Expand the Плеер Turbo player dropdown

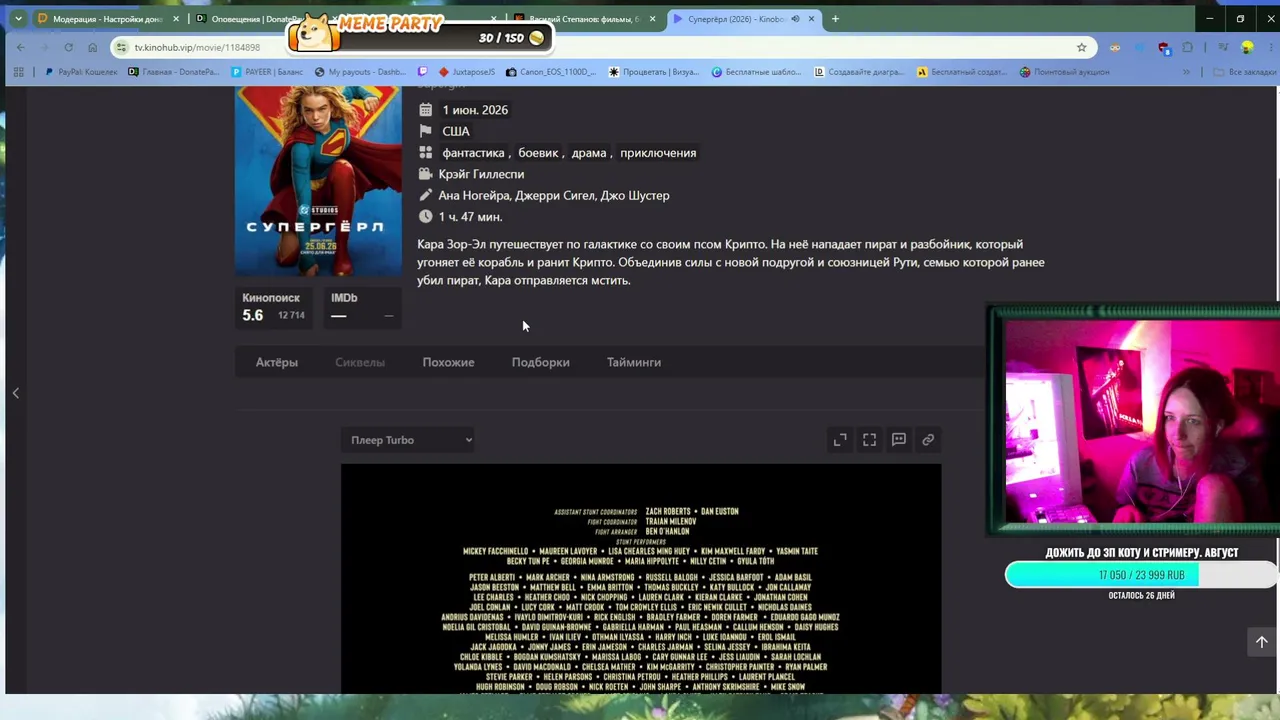[410, 440]
